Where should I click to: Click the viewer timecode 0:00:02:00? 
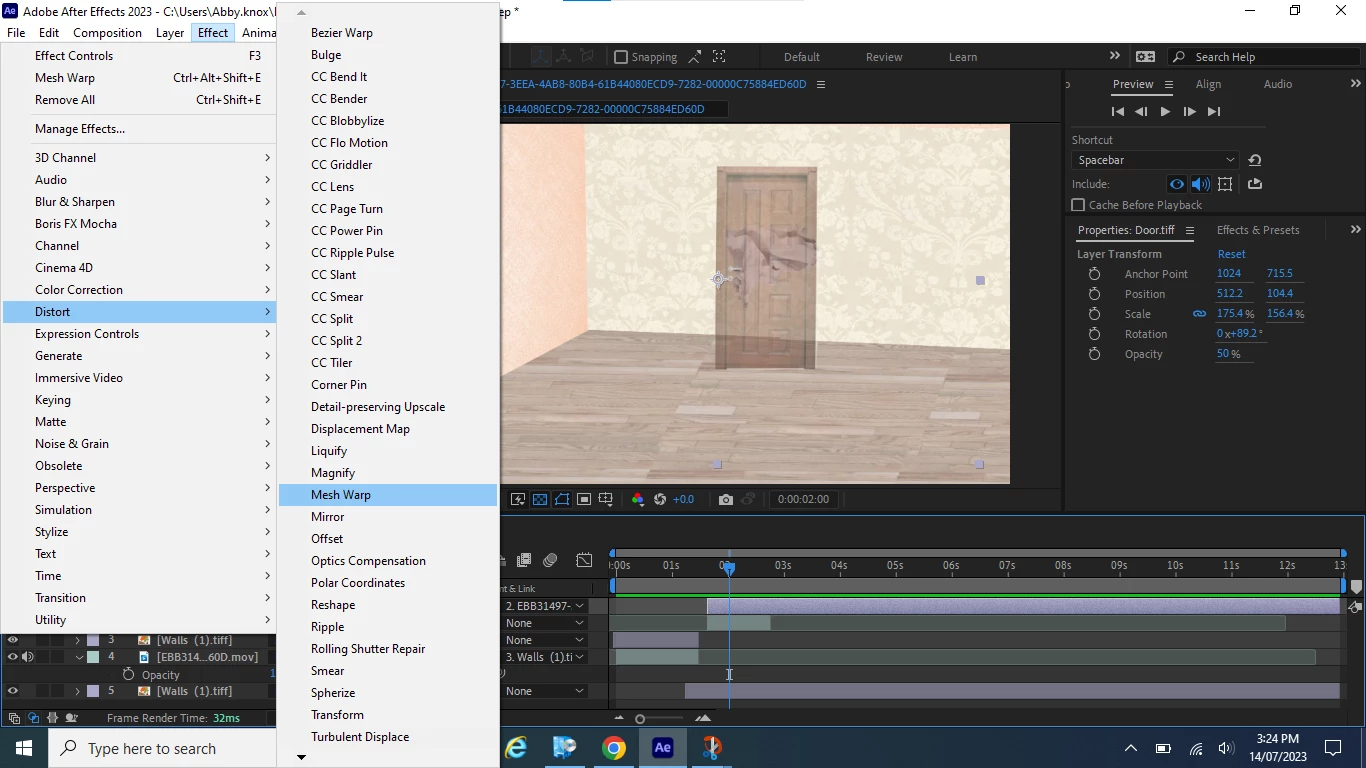pos(803,499)
